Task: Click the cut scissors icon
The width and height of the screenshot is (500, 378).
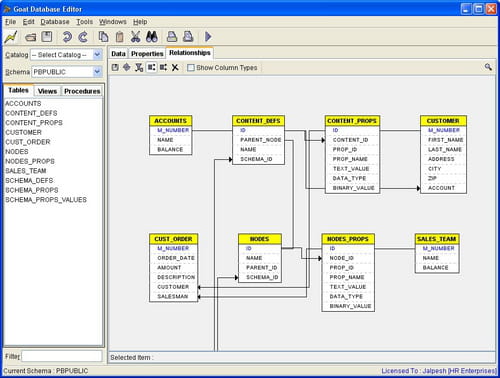Action: click(135, 37)
